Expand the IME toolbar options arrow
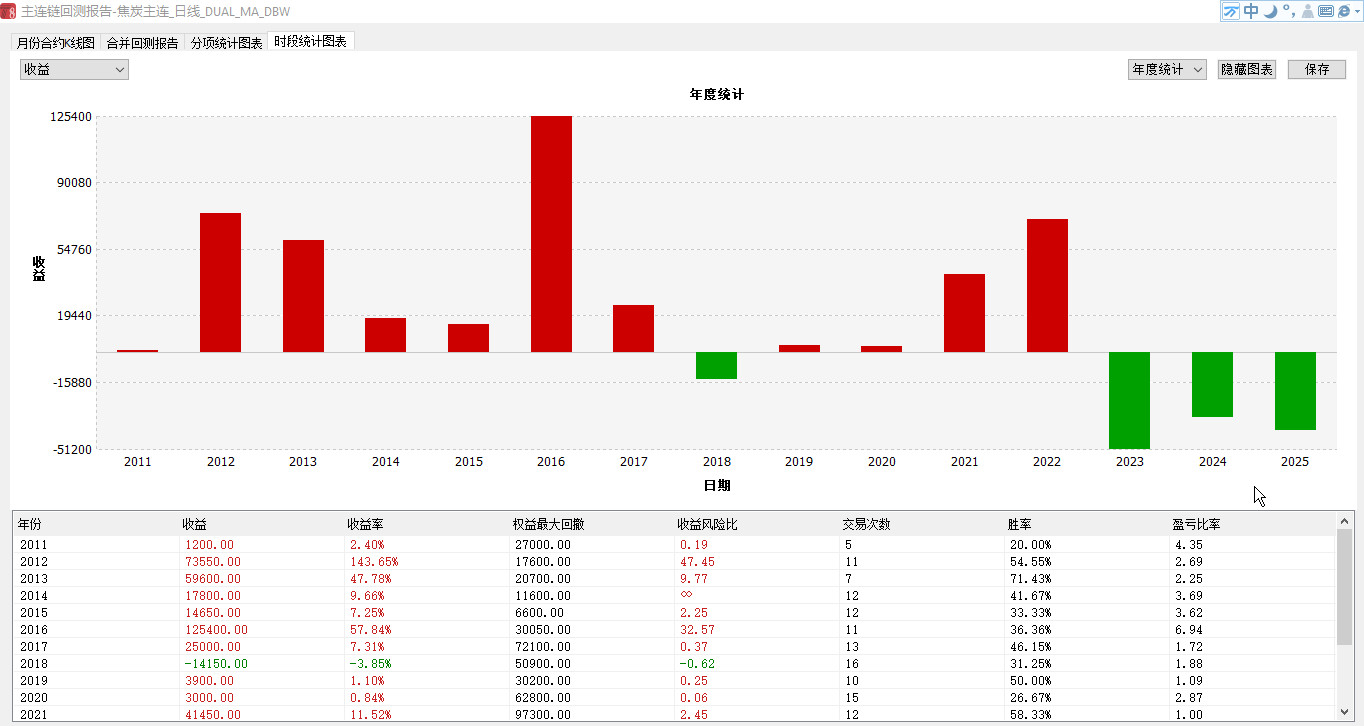 [1357, 12]
